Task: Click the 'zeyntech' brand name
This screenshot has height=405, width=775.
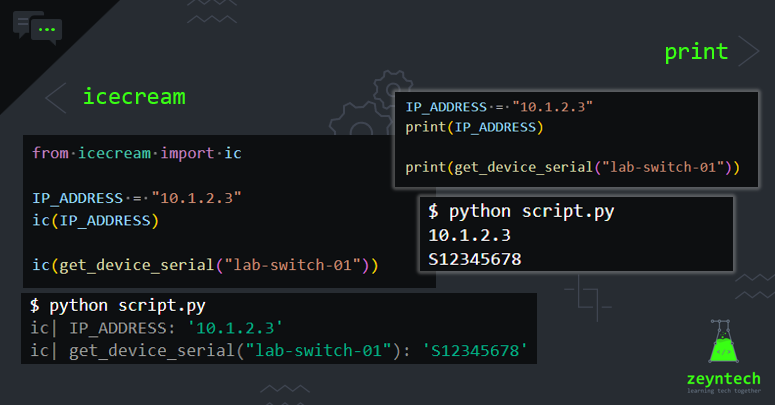Action: 724,379
